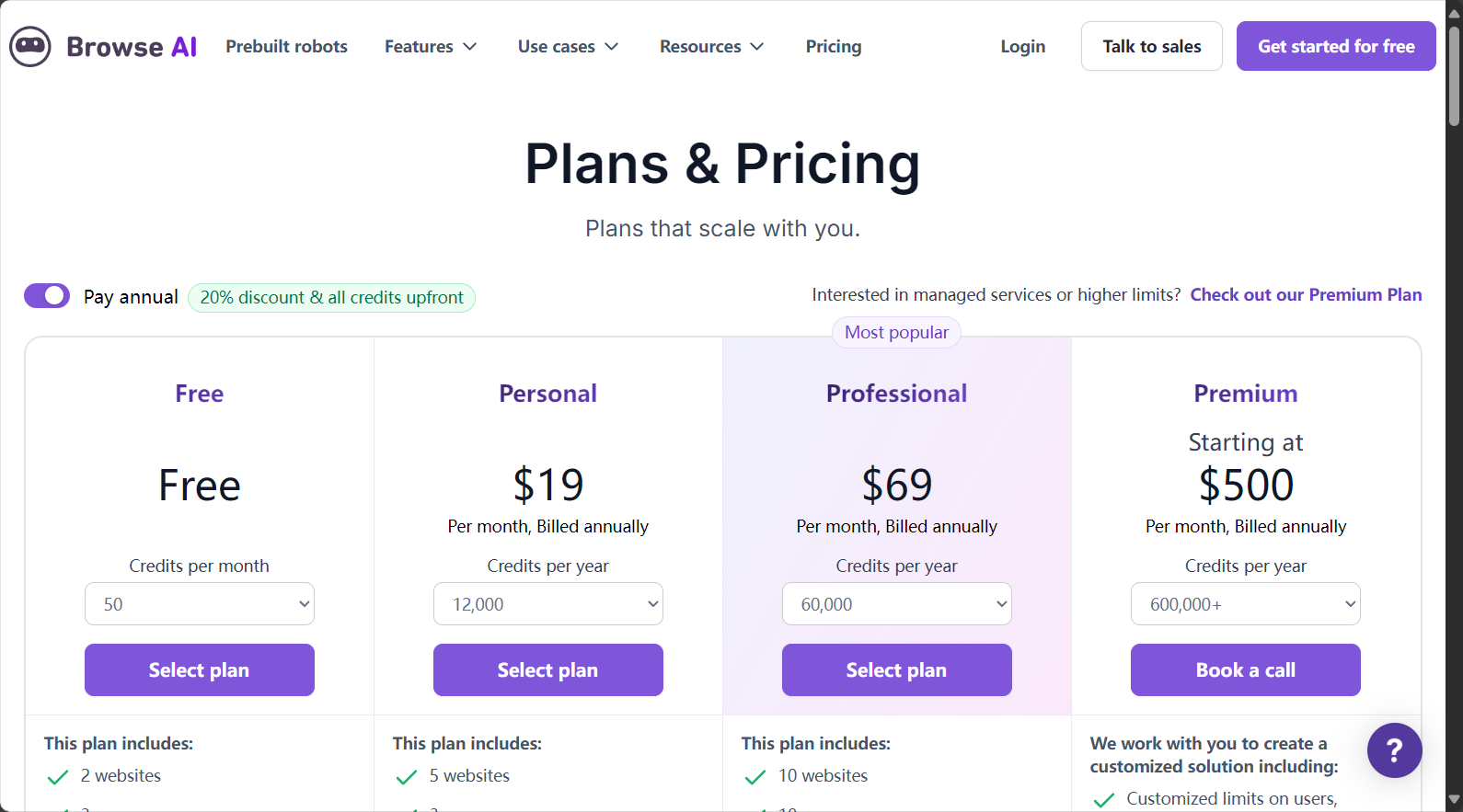Image resolution: width=1463 pixels, height=812 pixels.
Task: Click Book a call for Premium
Action: (1246, 669)
